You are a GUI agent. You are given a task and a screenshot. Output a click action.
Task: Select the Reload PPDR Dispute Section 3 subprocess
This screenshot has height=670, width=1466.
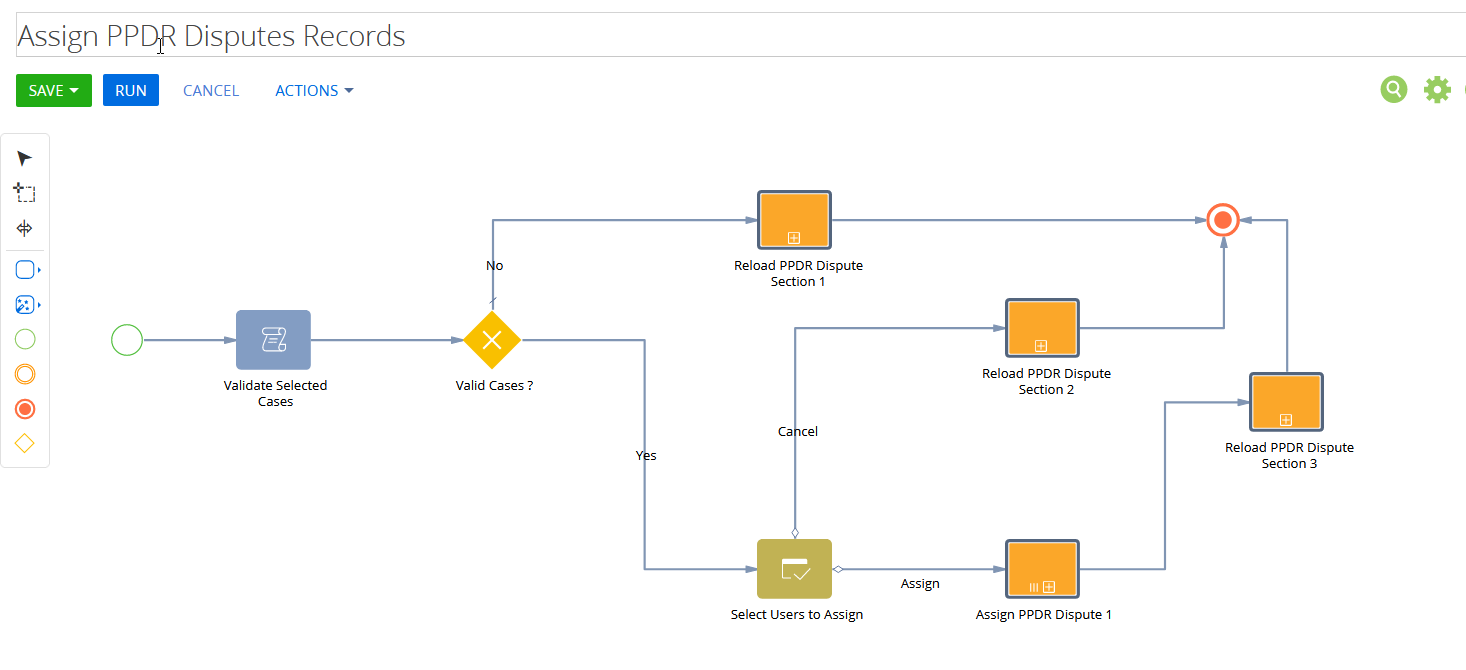[x=1286, y=402]
